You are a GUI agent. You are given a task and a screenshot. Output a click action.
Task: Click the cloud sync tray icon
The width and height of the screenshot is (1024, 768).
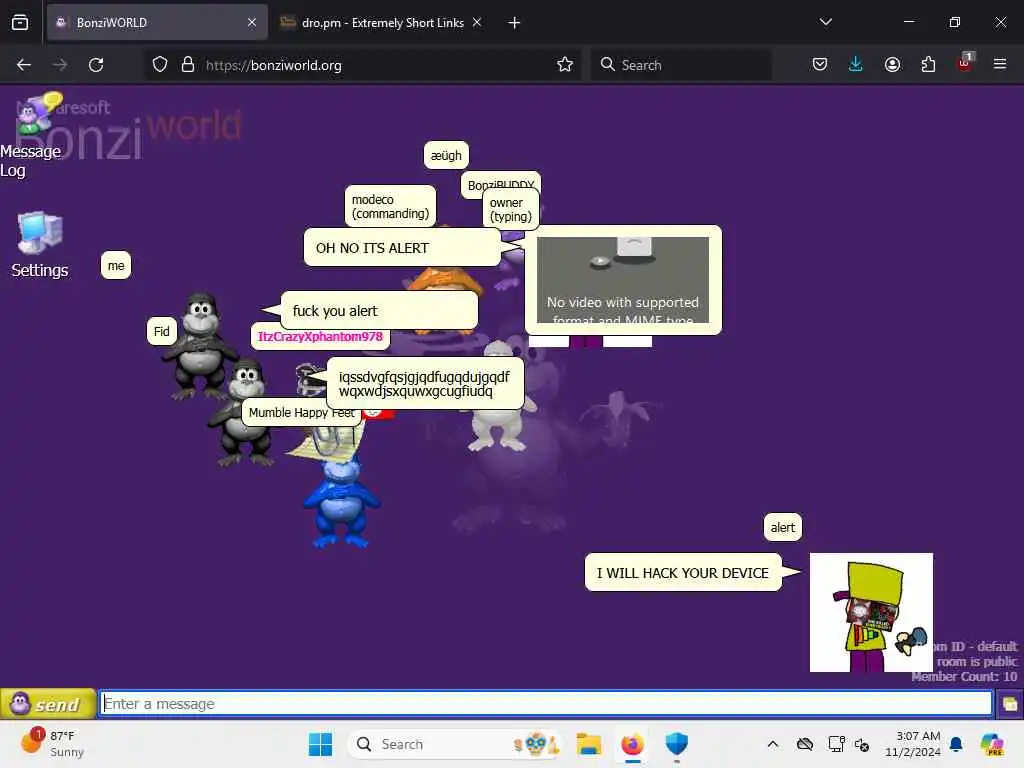click(x=805, y=744)
